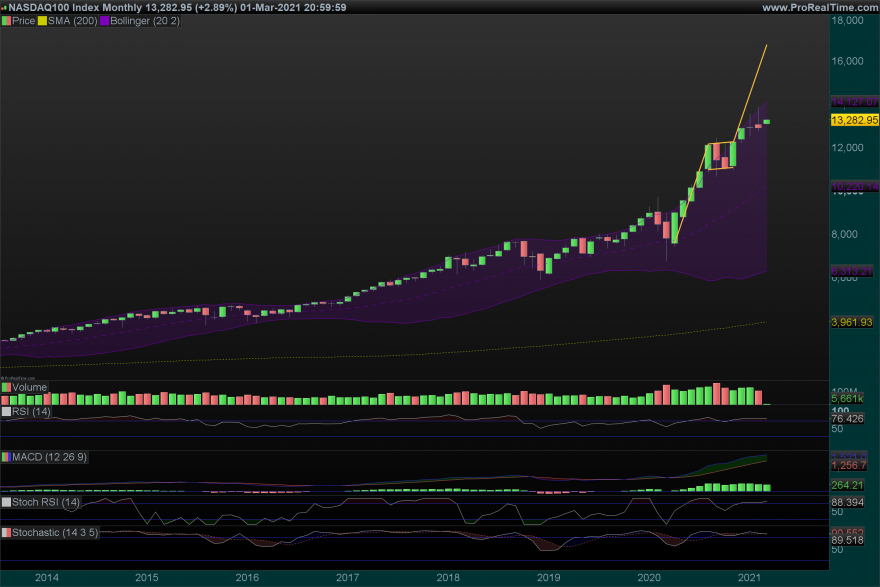The height and width of the screenshot is (587, 880).
Task: Click the 2018 label on time axis
Action: 448,577
